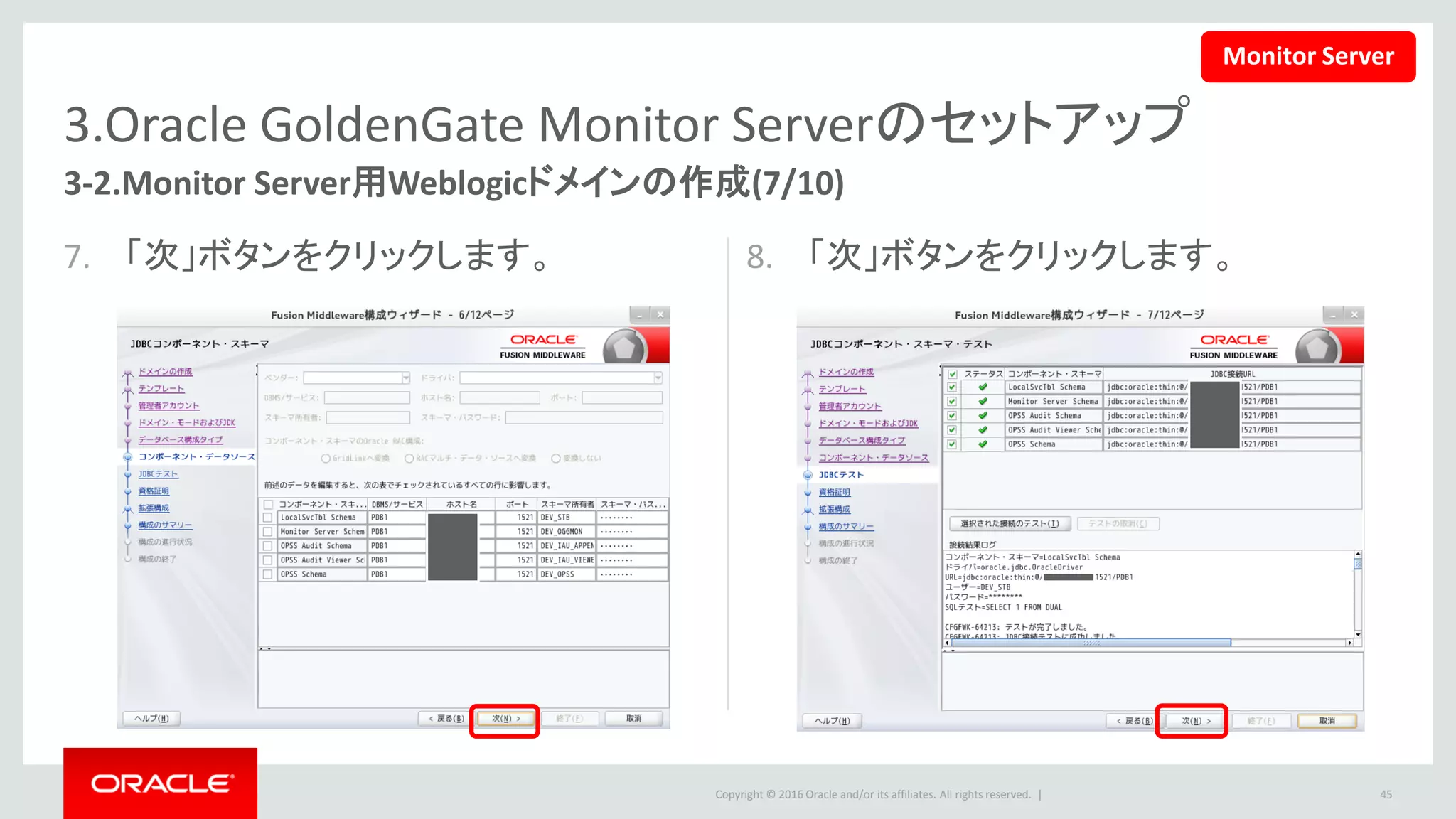Screen dimensions: 1456x819
Task: Open the ドライバ dropdown
Action: tap(561, 378)
